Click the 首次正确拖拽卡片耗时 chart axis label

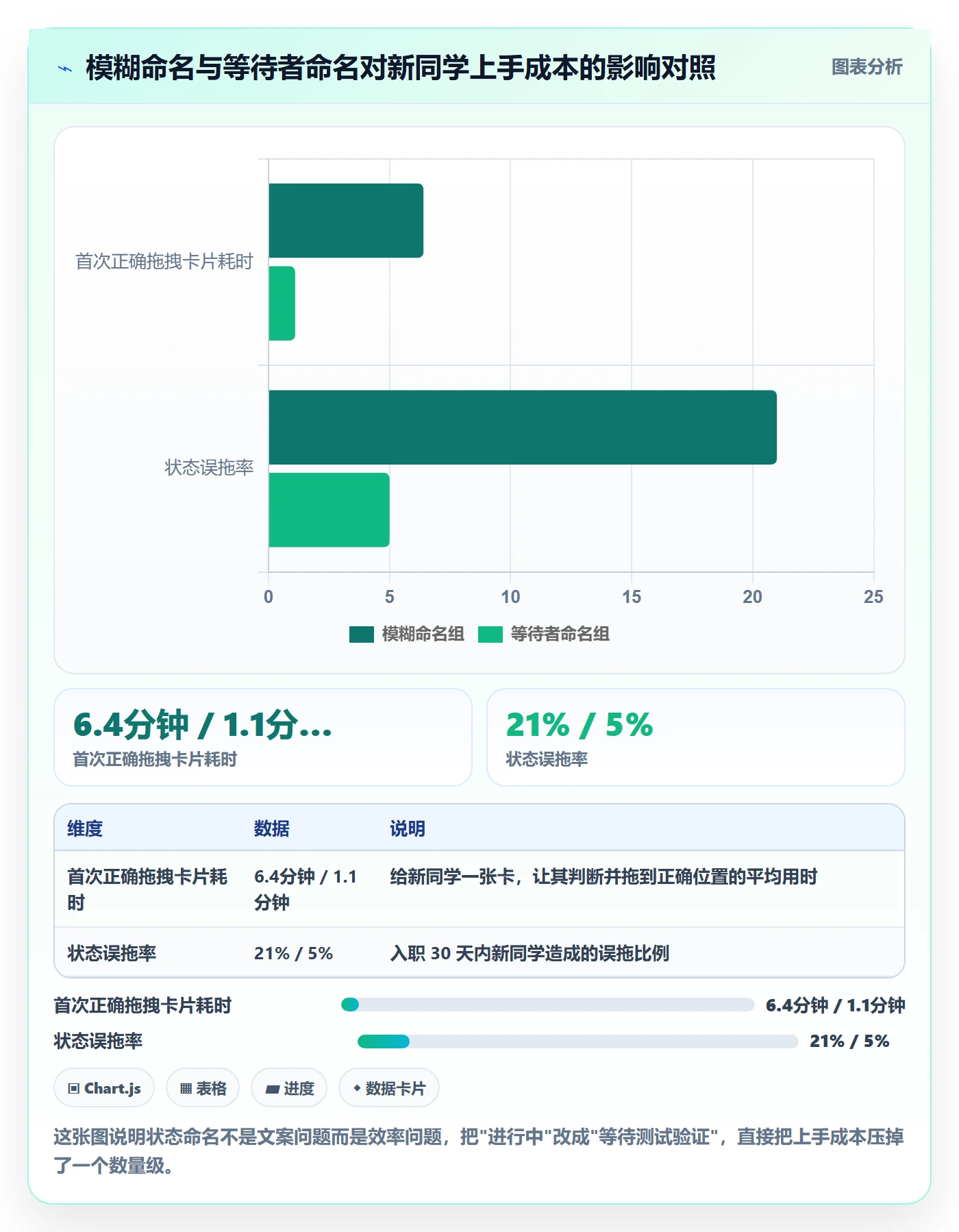(164, 262)
